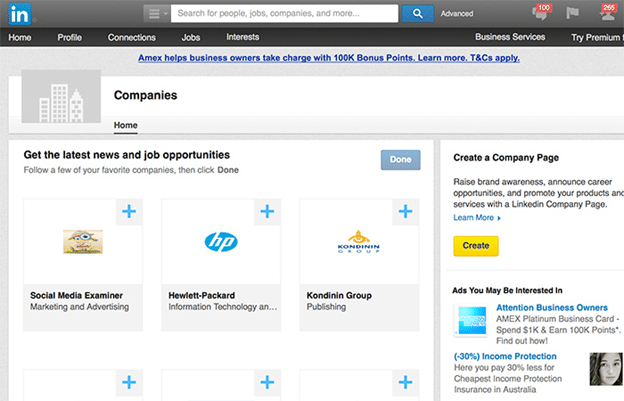The height and width of the screenshot is (401, 624).
Task: Open Advanced search link
Action: click(457, 14)
